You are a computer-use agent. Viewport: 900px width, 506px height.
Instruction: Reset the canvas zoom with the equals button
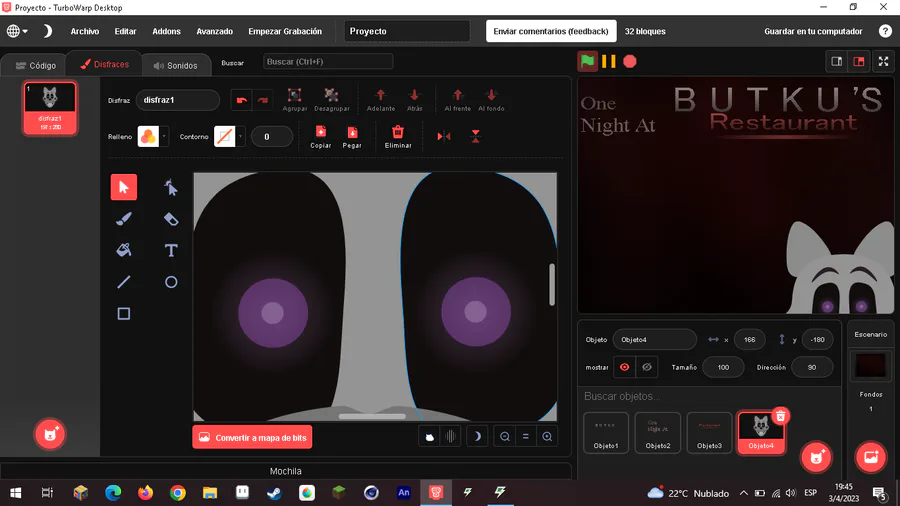[x=526, y=437]
